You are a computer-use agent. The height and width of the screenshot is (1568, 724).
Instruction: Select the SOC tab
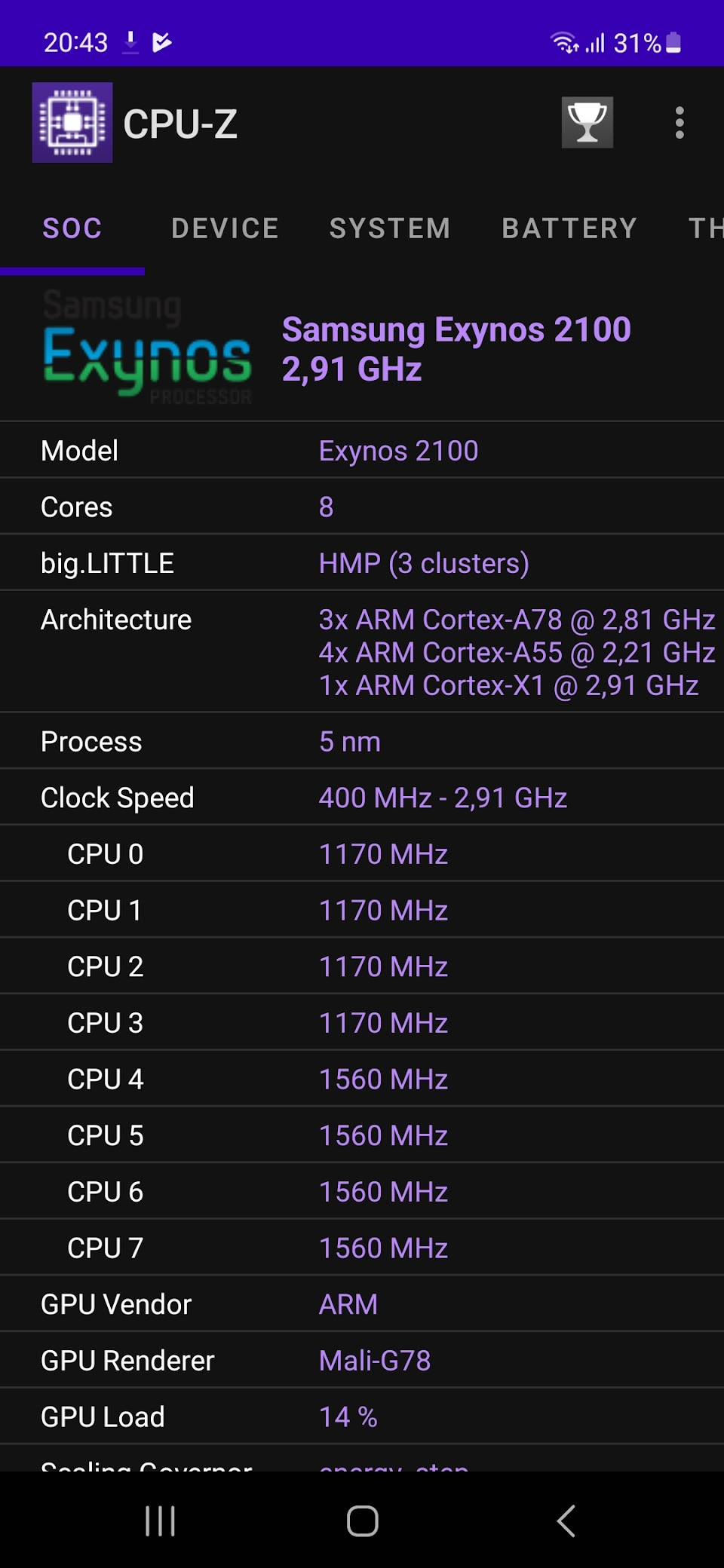(72, 228)
